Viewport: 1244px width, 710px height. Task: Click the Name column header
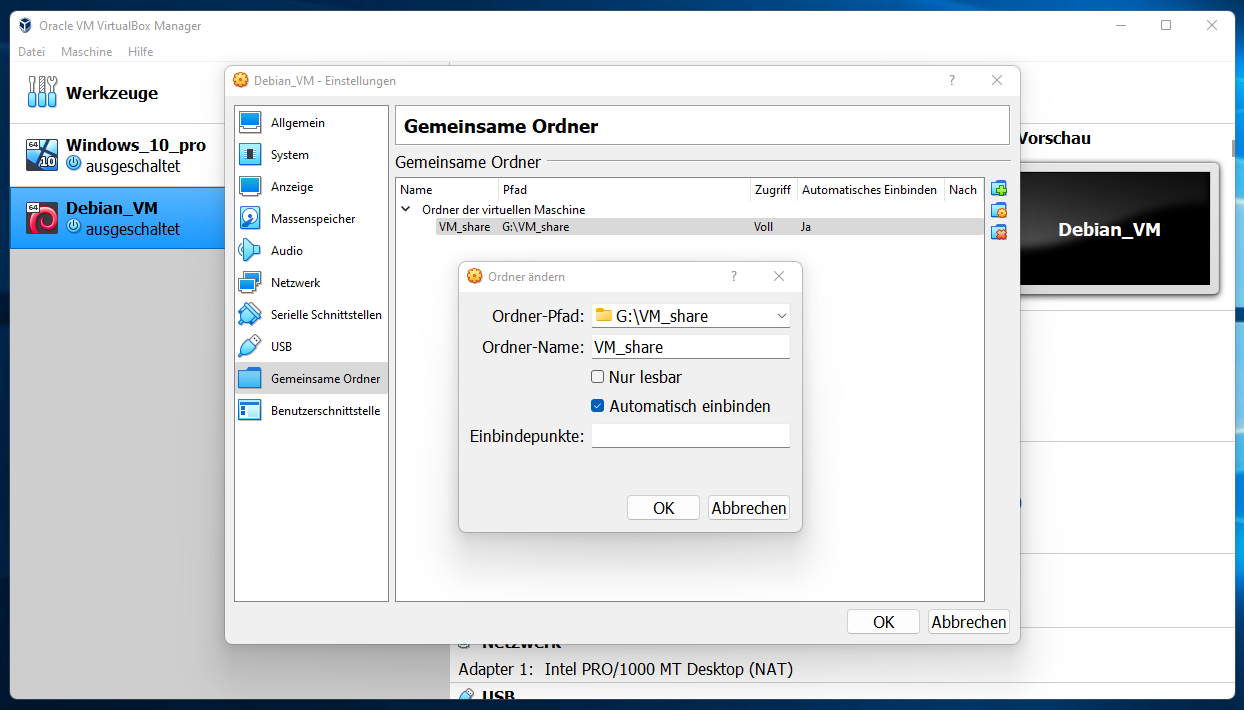[447, 190]
